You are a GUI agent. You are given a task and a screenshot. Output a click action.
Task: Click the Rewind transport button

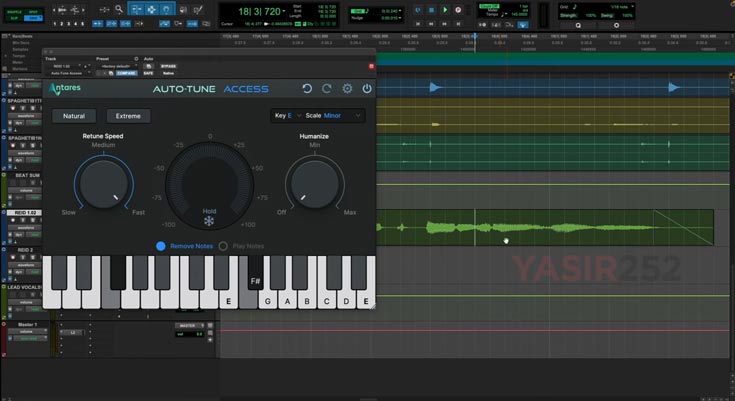[431, 23]
